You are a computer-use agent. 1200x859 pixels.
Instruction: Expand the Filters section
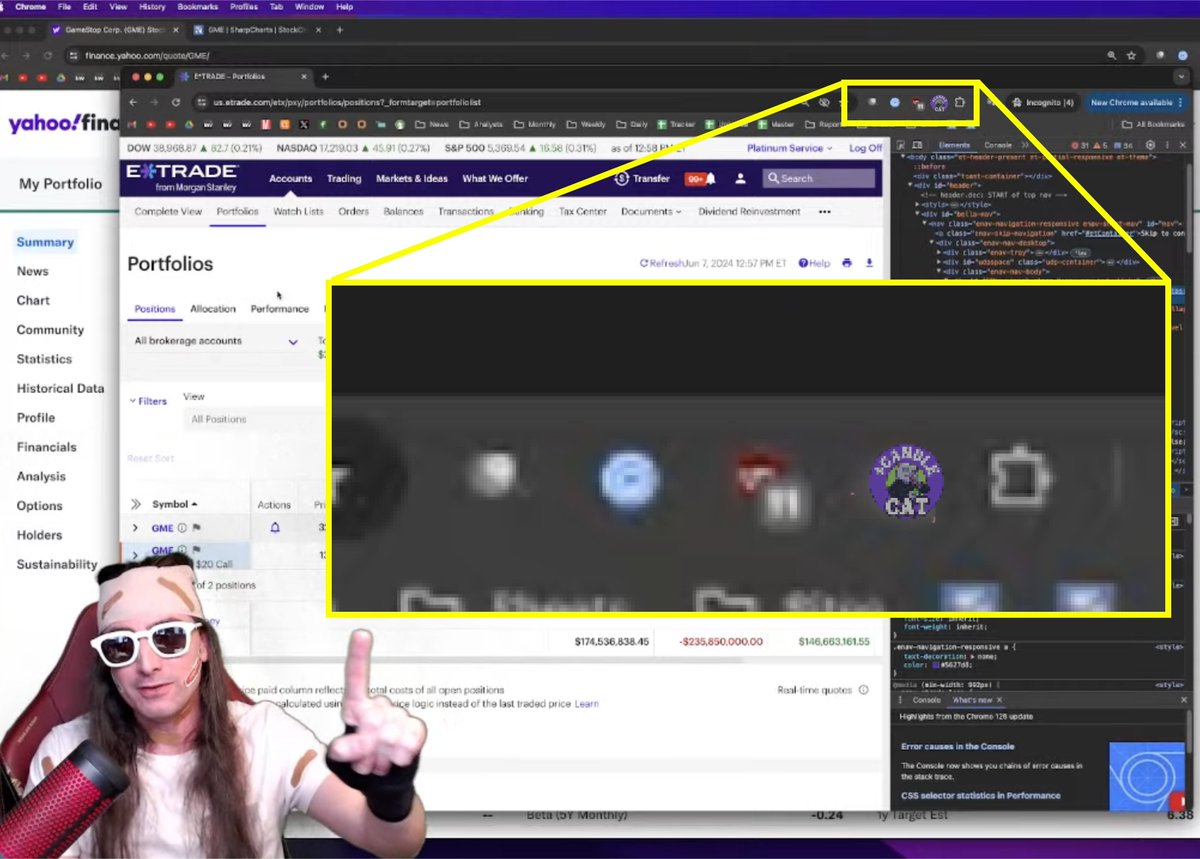tap(148, 401)
